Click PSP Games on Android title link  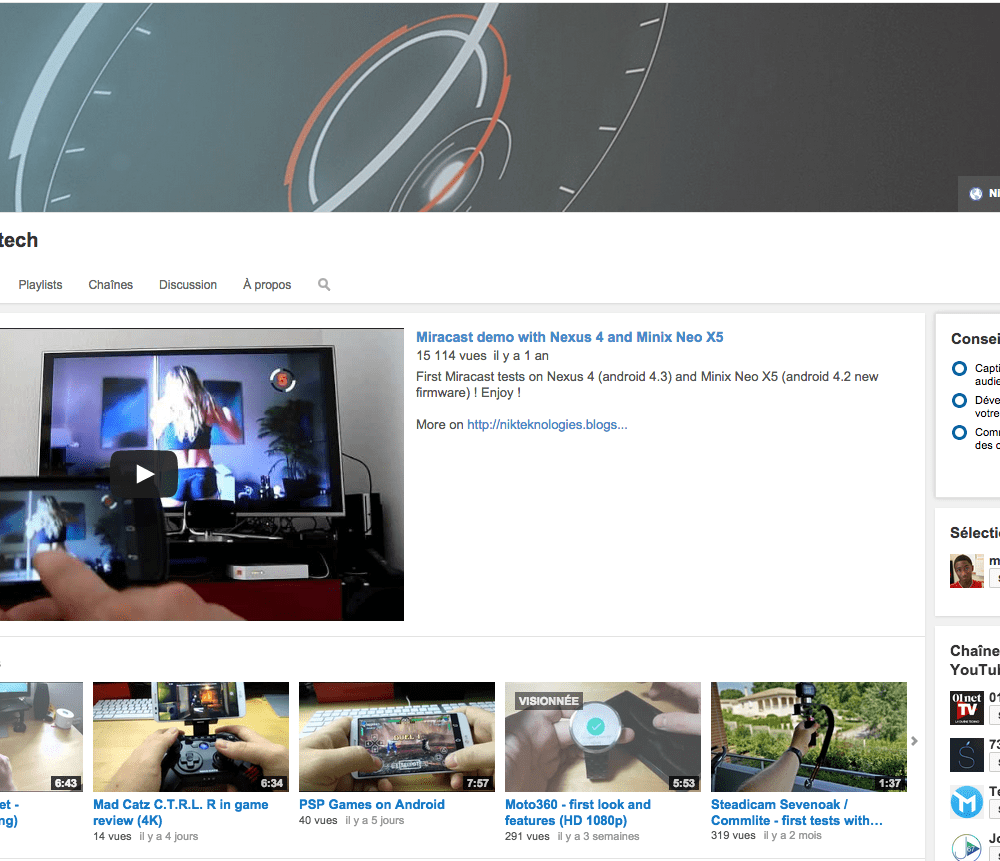pos(372,804)
